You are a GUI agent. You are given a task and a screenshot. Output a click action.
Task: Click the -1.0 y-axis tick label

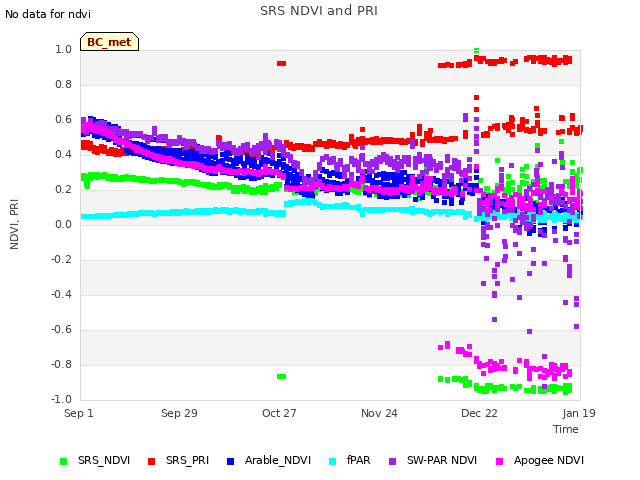click(x=61, y=399)
